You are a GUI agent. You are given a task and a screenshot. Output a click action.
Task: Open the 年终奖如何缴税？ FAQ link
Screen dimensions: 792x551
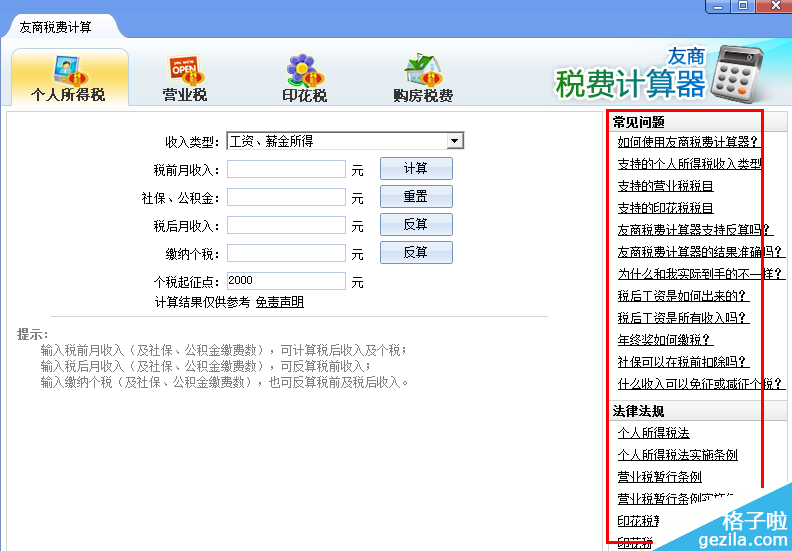(x=665, y=340)
